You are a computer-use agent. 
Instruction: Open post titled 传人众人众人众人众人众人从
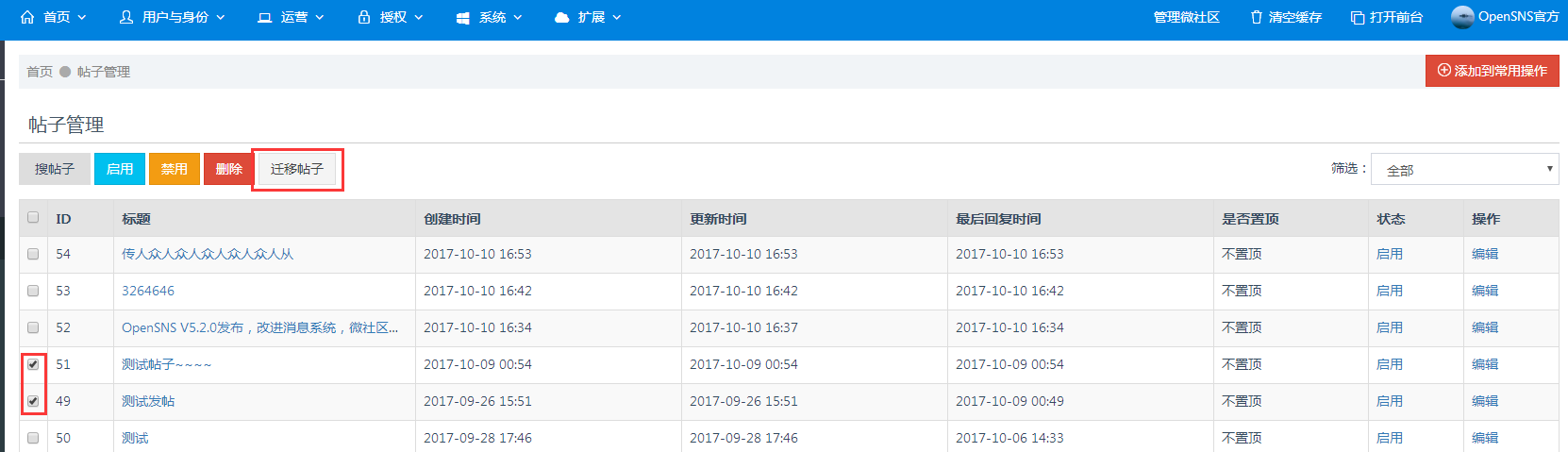point(208,254)
